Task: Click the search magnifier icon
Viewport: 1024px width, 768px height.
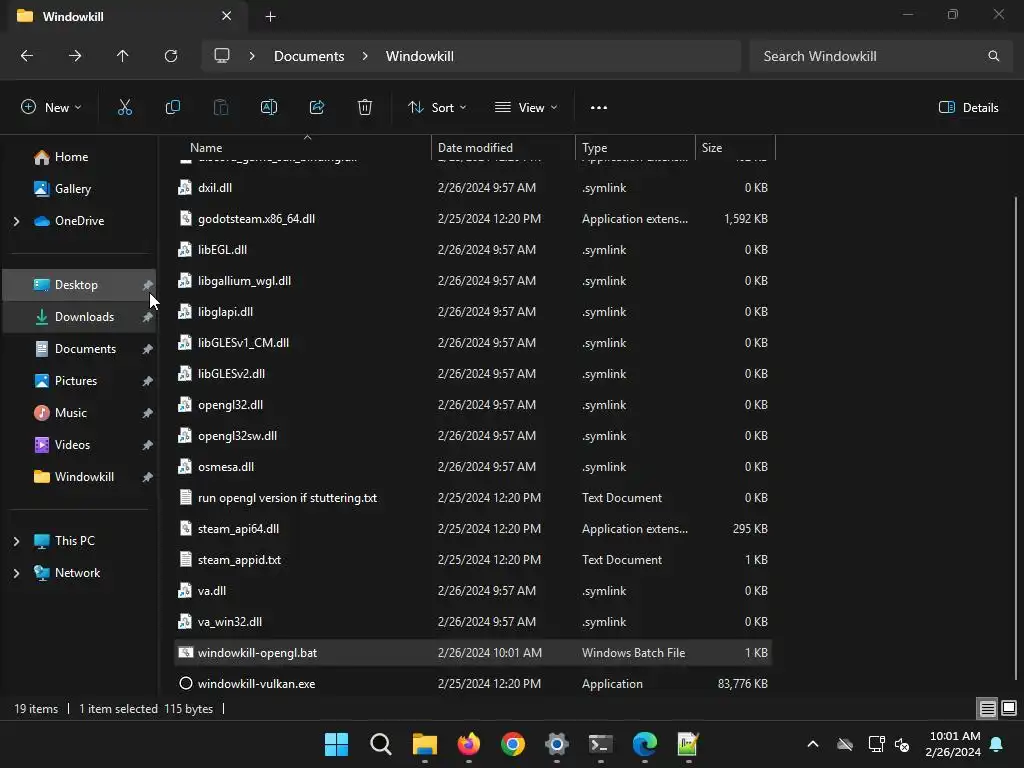Action: click(x=993, y=56)
